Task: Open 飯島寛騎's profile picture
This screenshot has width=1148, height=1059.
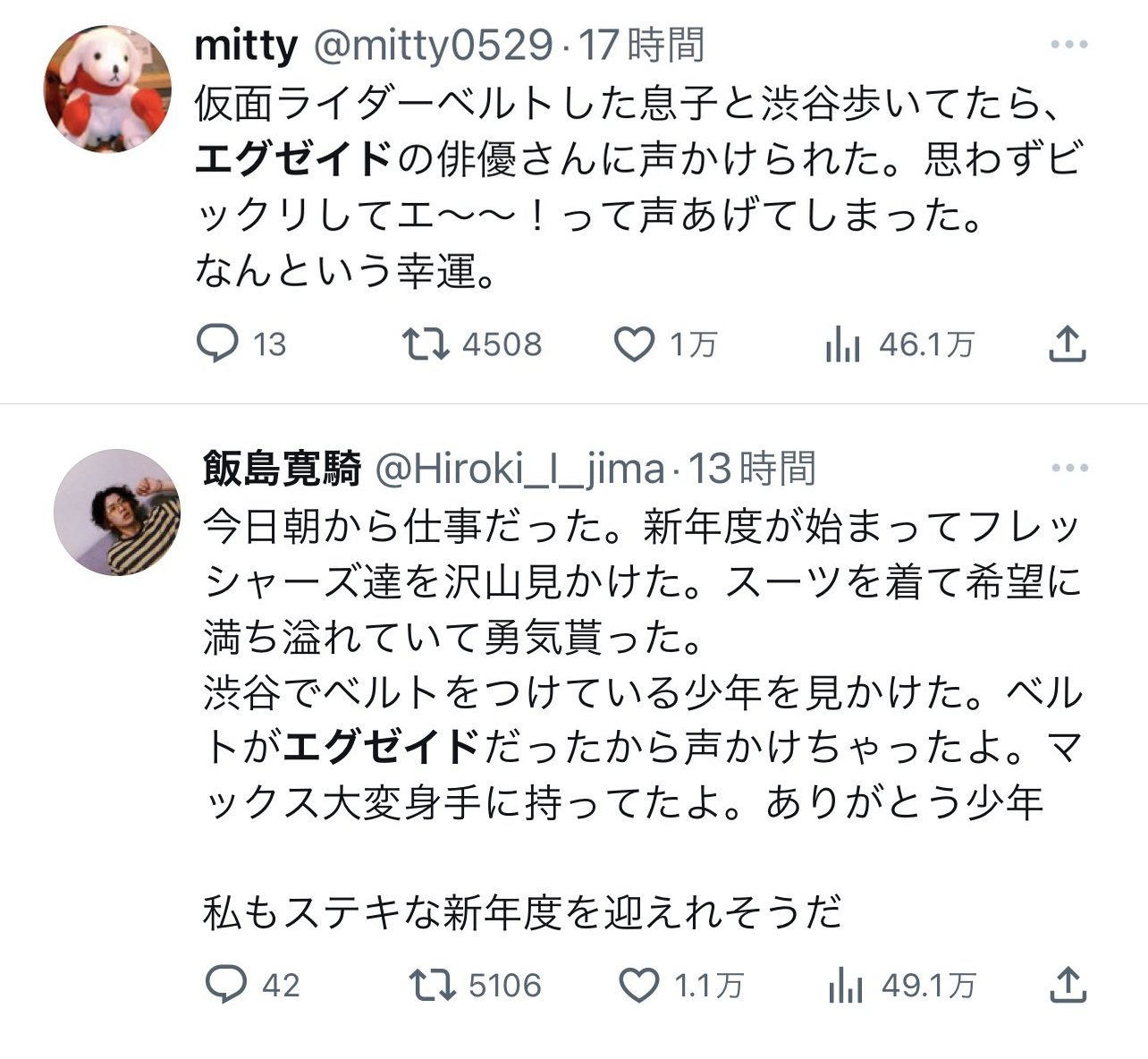Action: point(117,513)
